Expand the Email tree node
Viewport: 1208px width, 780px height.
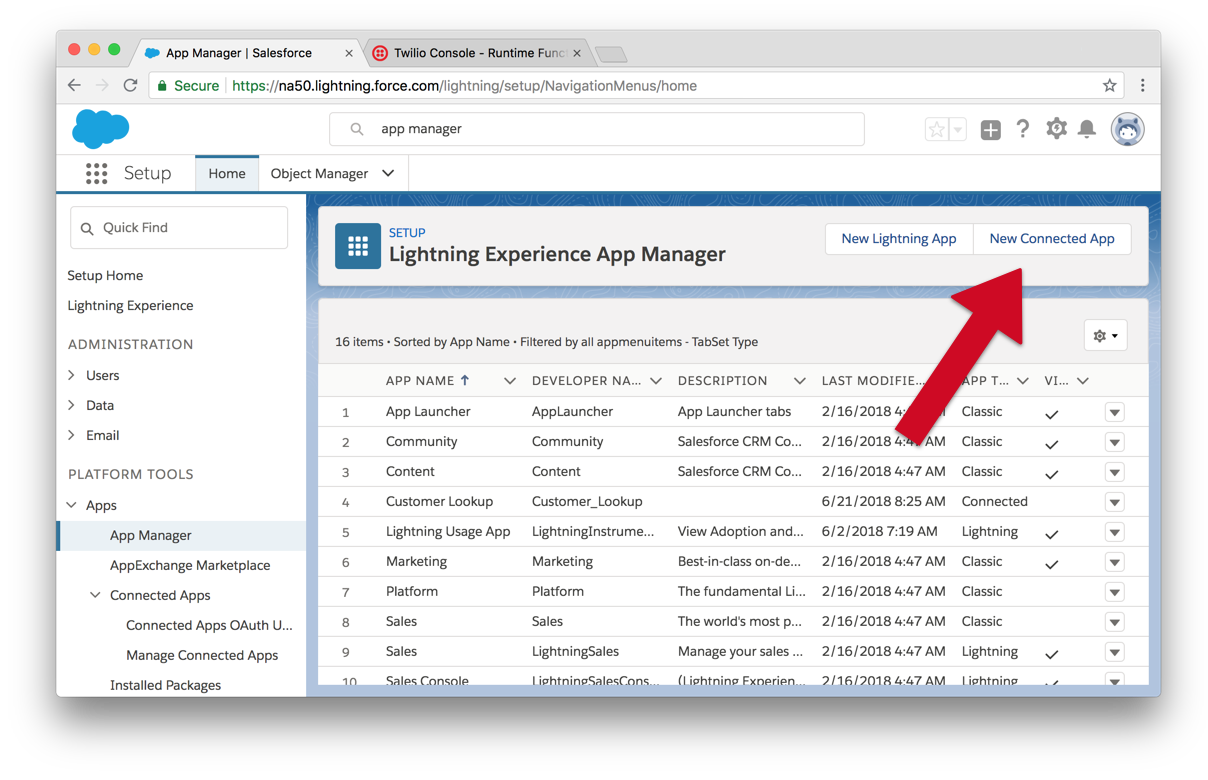point(72,435)
